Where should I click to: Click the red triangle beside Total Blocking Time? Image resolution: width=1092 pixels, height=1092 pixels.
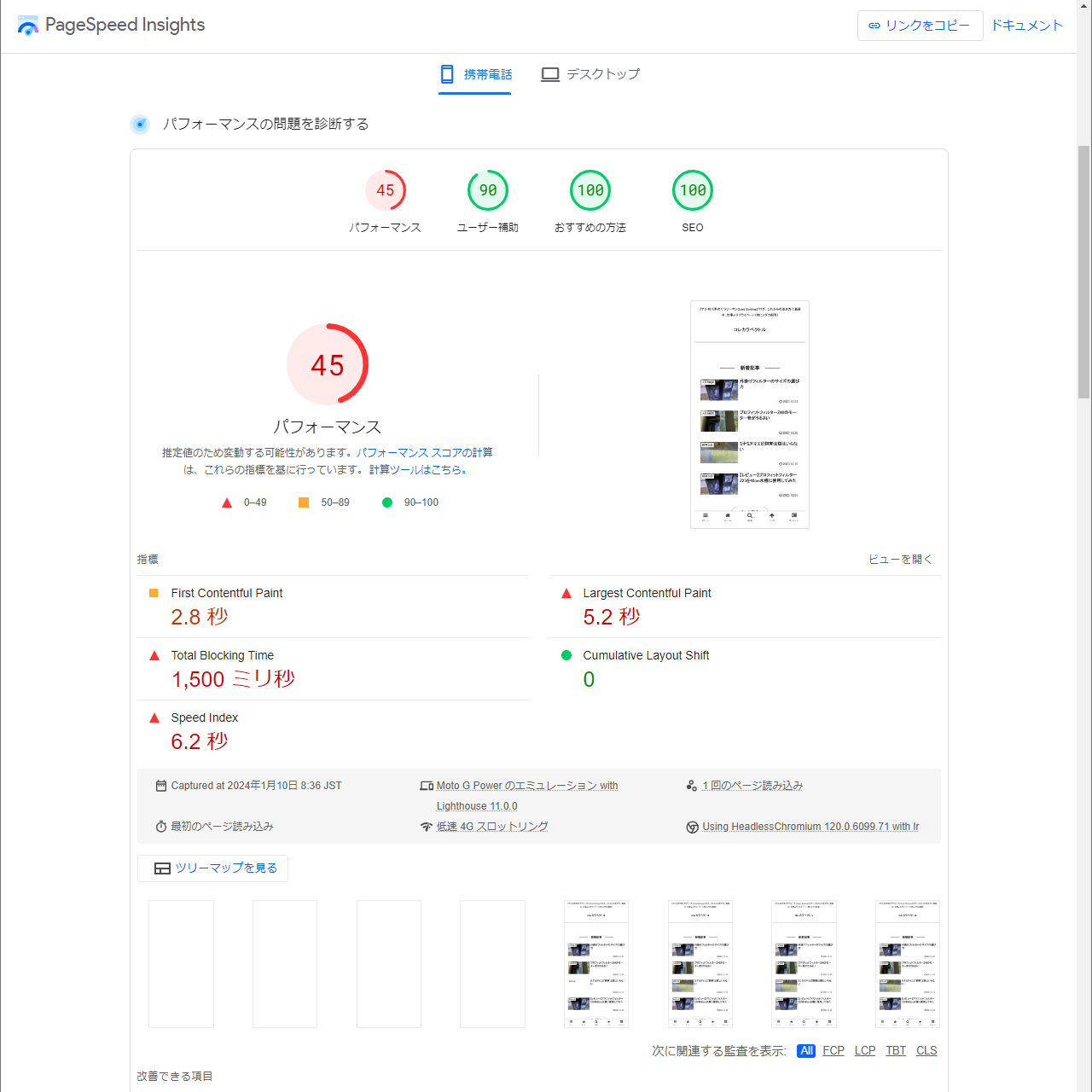coord(154,655)
